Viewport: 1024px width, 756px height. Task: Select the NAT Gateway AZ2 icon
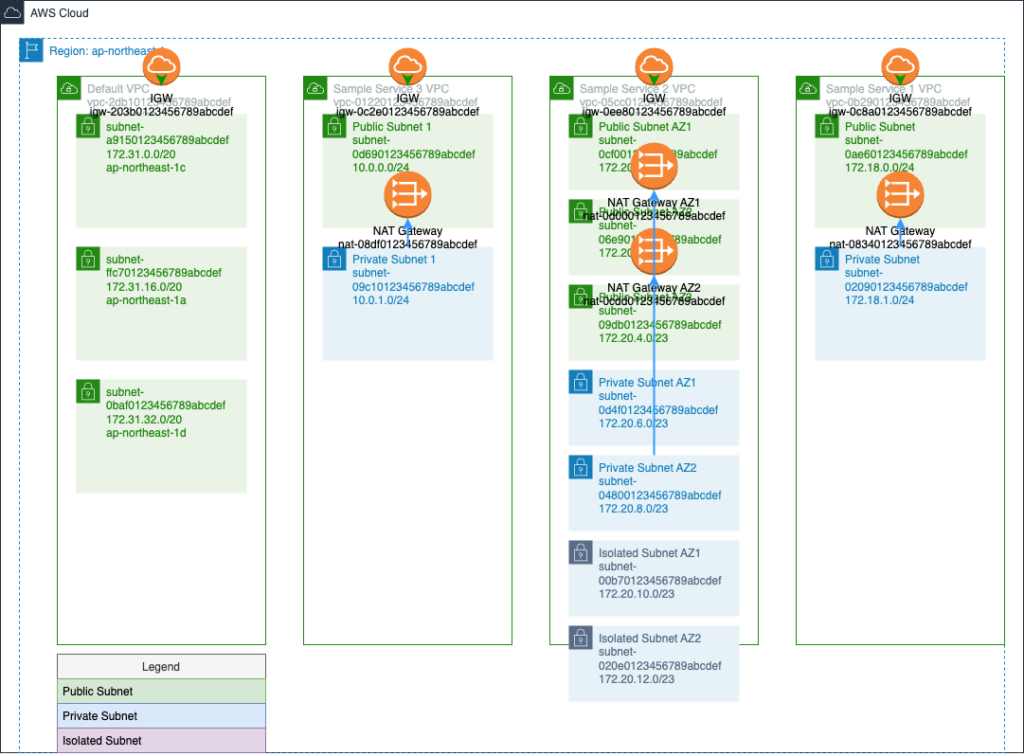tap(654, 251)
